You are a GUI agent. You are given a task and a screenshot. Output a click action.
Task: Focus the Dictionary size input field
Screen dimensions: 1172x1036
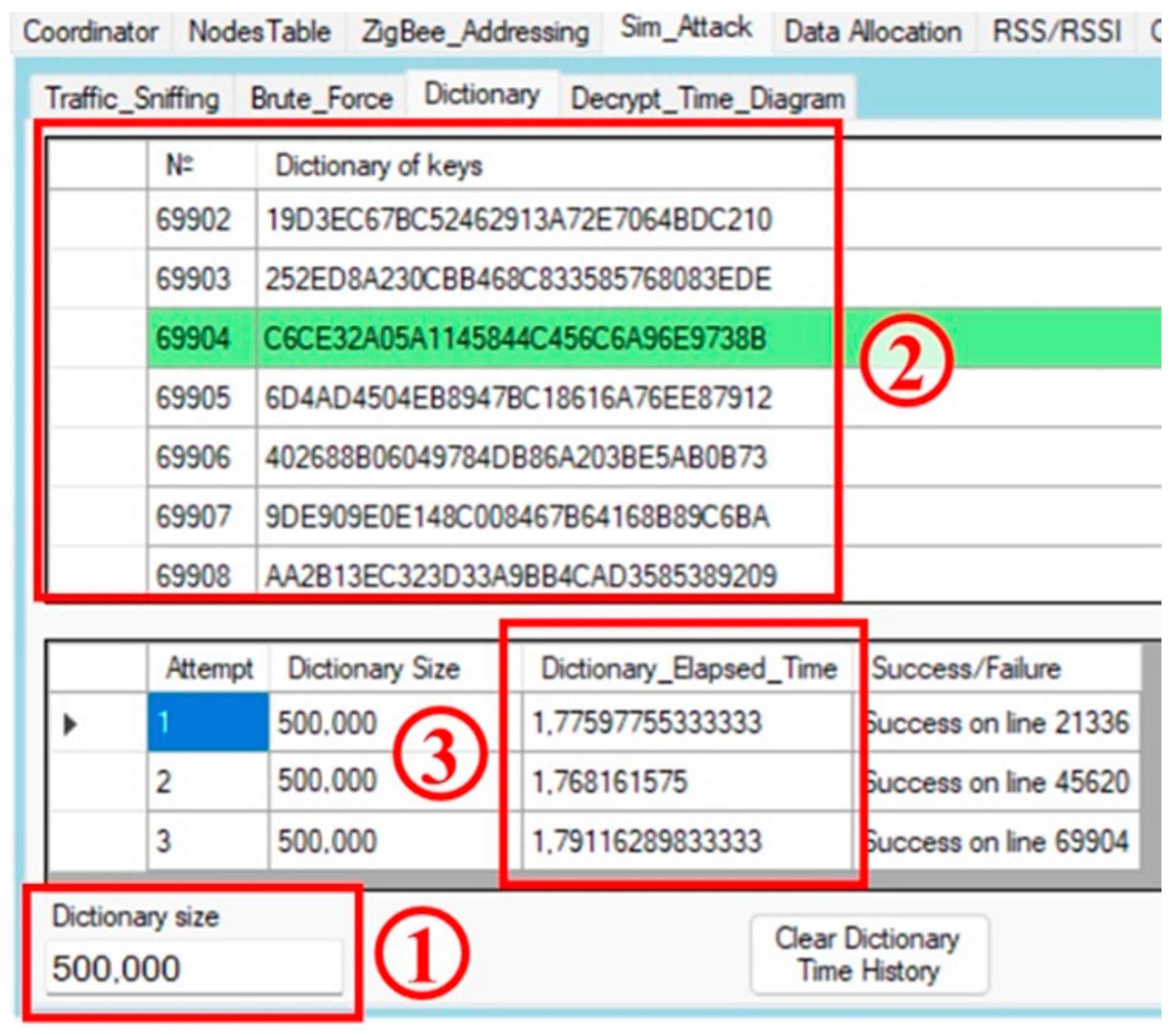(194, 968)
